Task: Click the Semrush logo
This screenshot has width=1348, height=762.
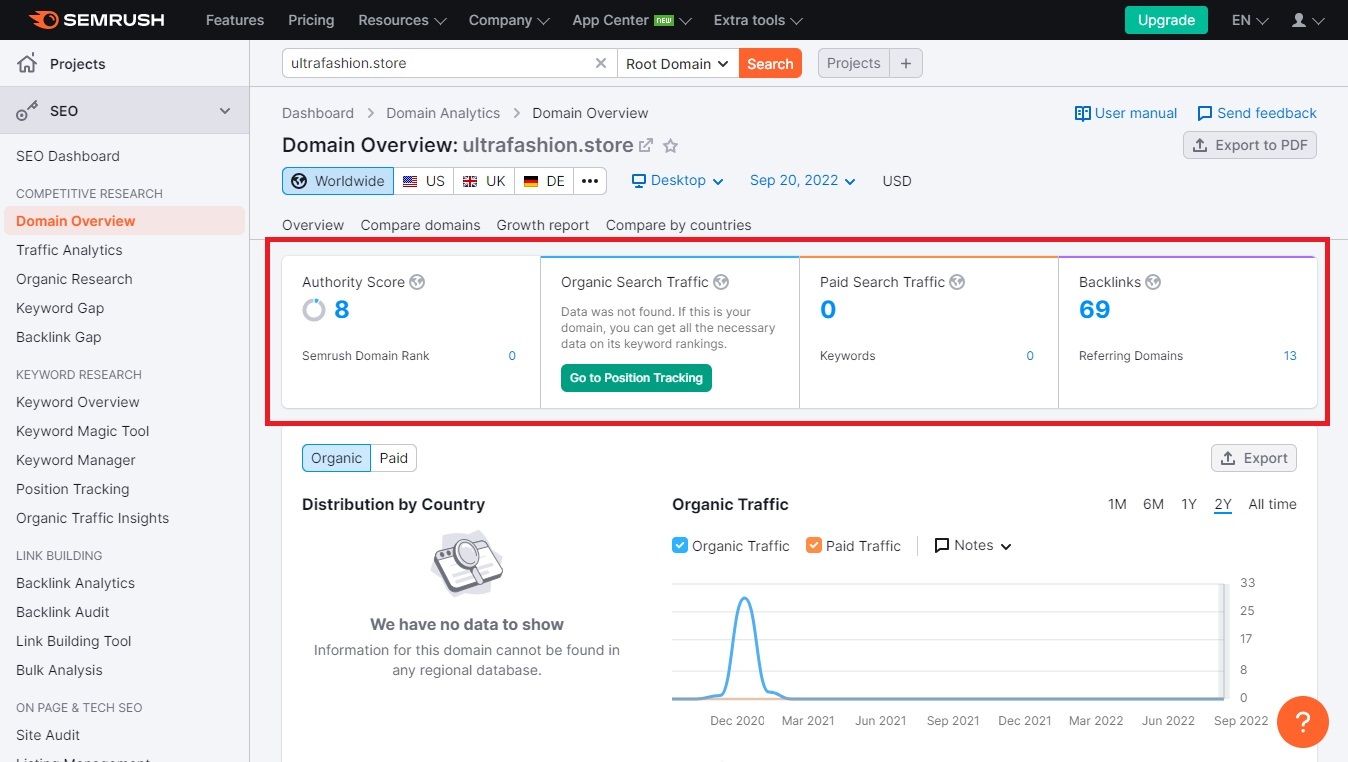Action: (x=96, y=20)
